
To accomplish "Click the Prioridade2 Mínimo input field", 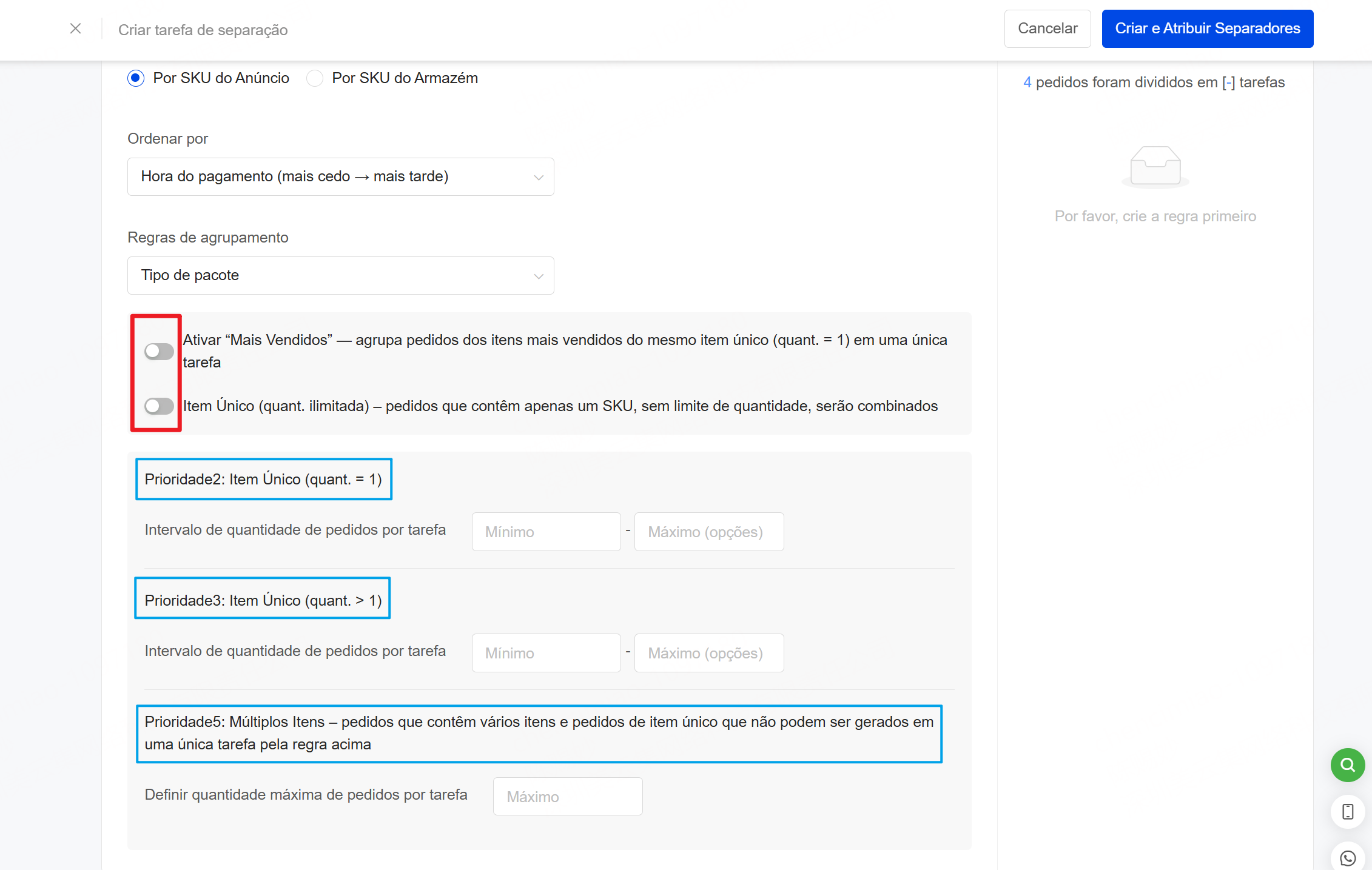I will 546,532.
